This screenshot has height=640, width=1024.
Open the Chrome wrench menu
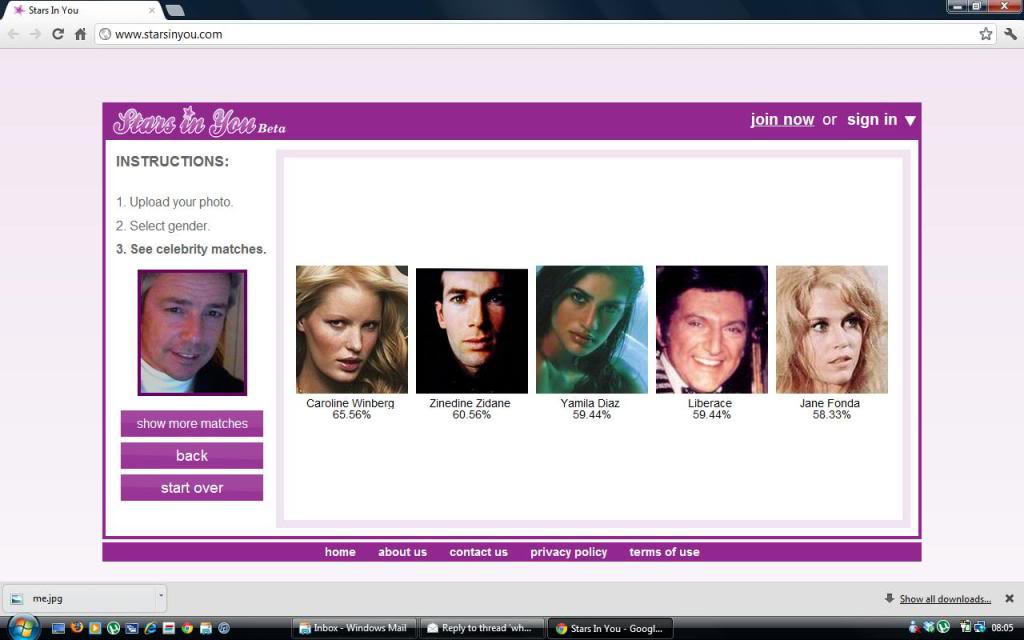[x=1010, y=34]
